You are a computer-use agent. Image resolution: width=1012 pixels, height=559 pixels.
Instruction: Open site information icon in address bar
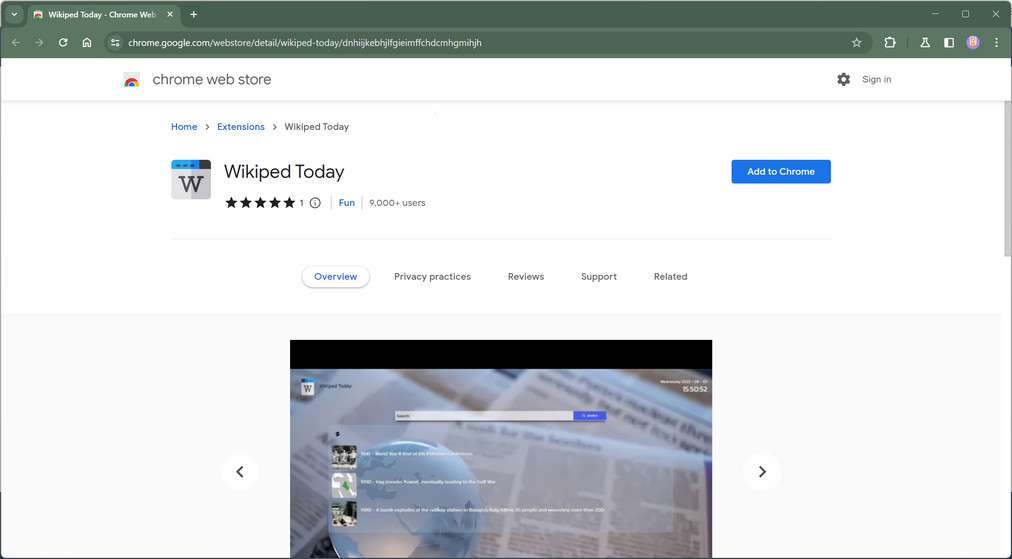115,43
